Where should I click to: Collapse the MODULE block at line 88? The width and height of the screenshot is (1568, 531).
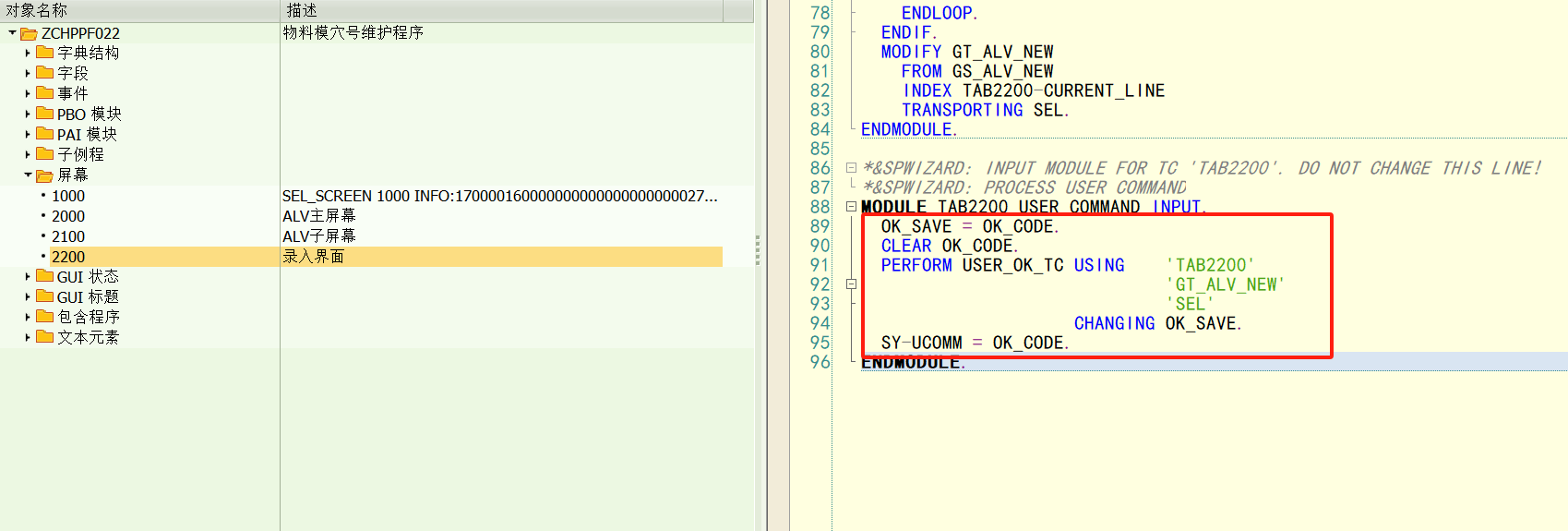click(851, 207)
